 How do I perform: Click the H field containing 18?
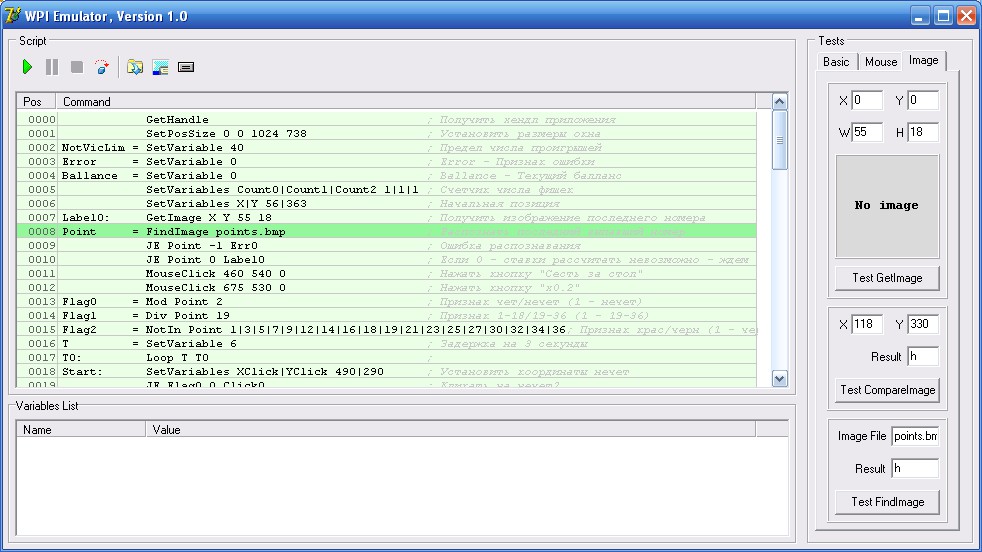click(923, 132)
